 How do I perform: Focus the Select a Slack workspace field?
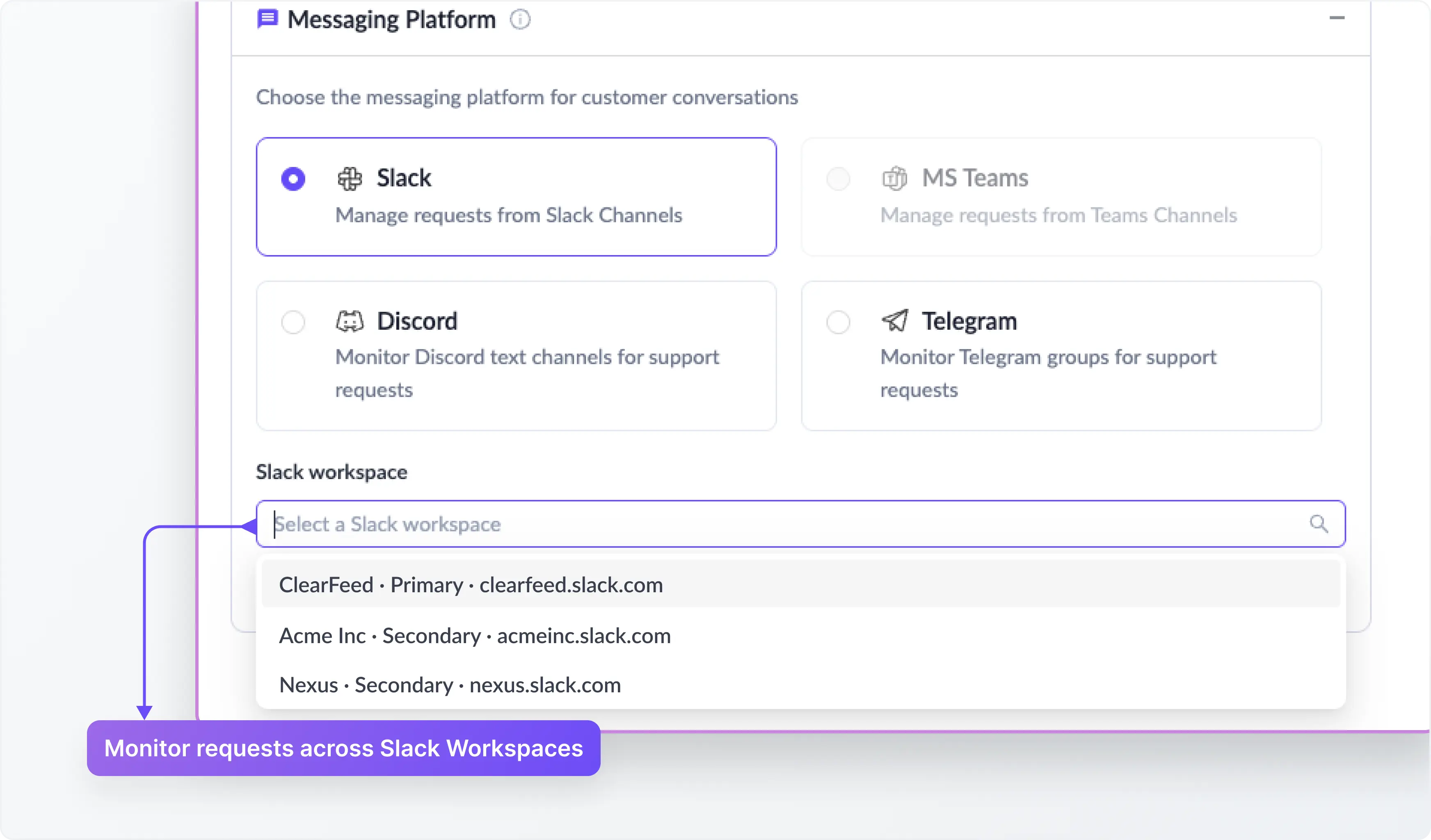(x=801, y=524)
